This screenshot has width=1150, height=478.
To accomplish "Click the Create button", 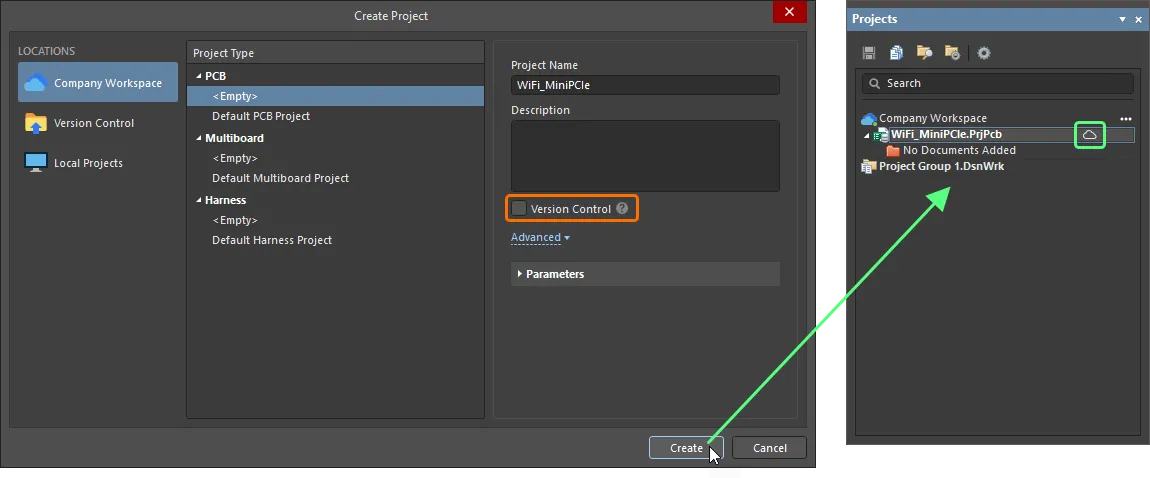I will click(x=686, y=448).
